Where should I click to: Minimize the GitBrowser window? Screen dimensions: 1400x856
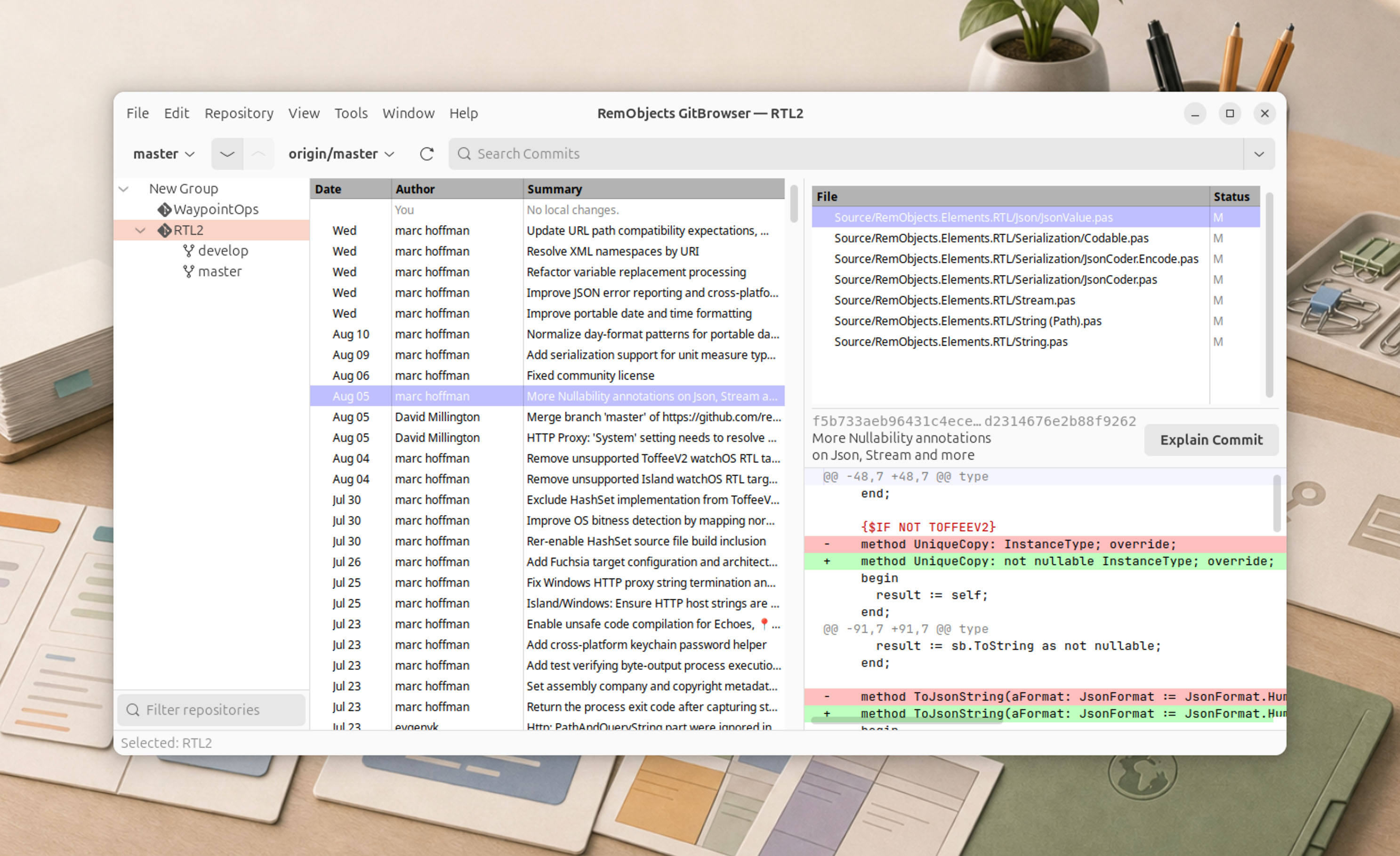[x=1195, y=113]
